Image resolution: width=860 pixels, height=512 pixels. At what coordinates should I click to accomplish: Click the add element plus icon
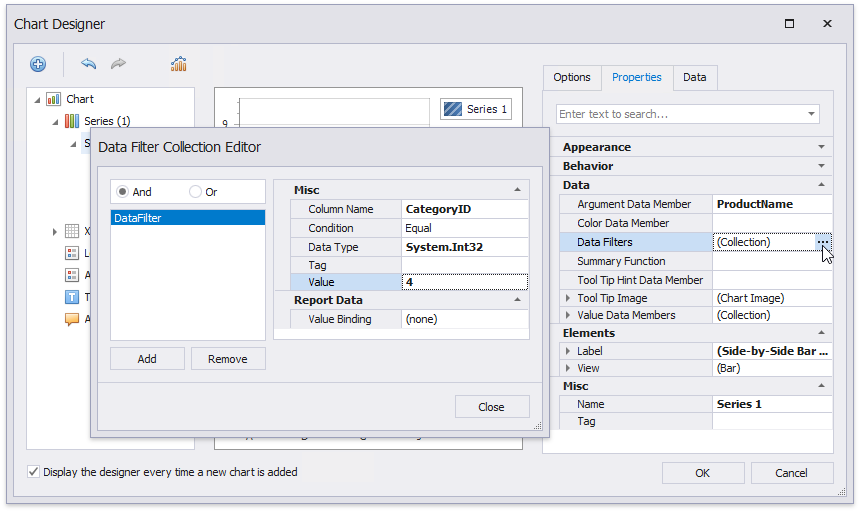[x=38, y=64]
